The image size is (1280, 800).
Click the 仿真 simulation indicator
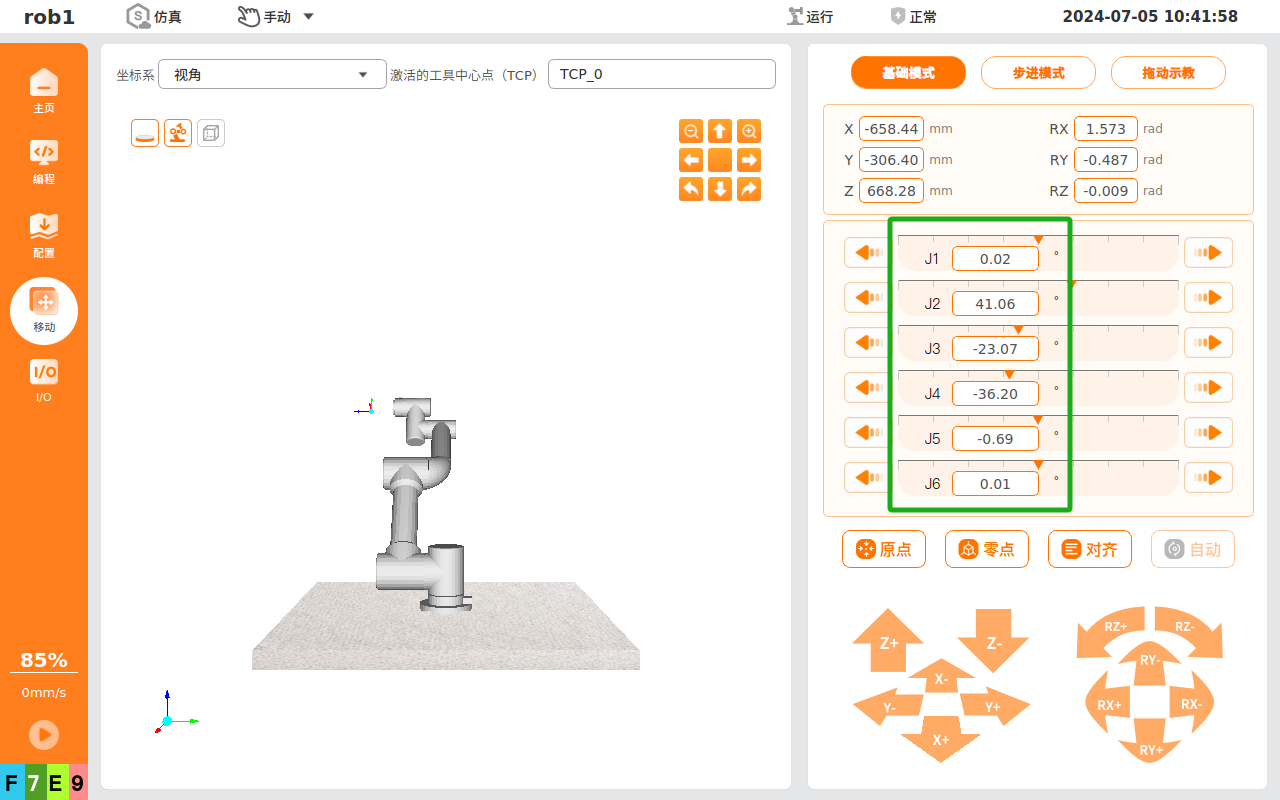point(154,16)
